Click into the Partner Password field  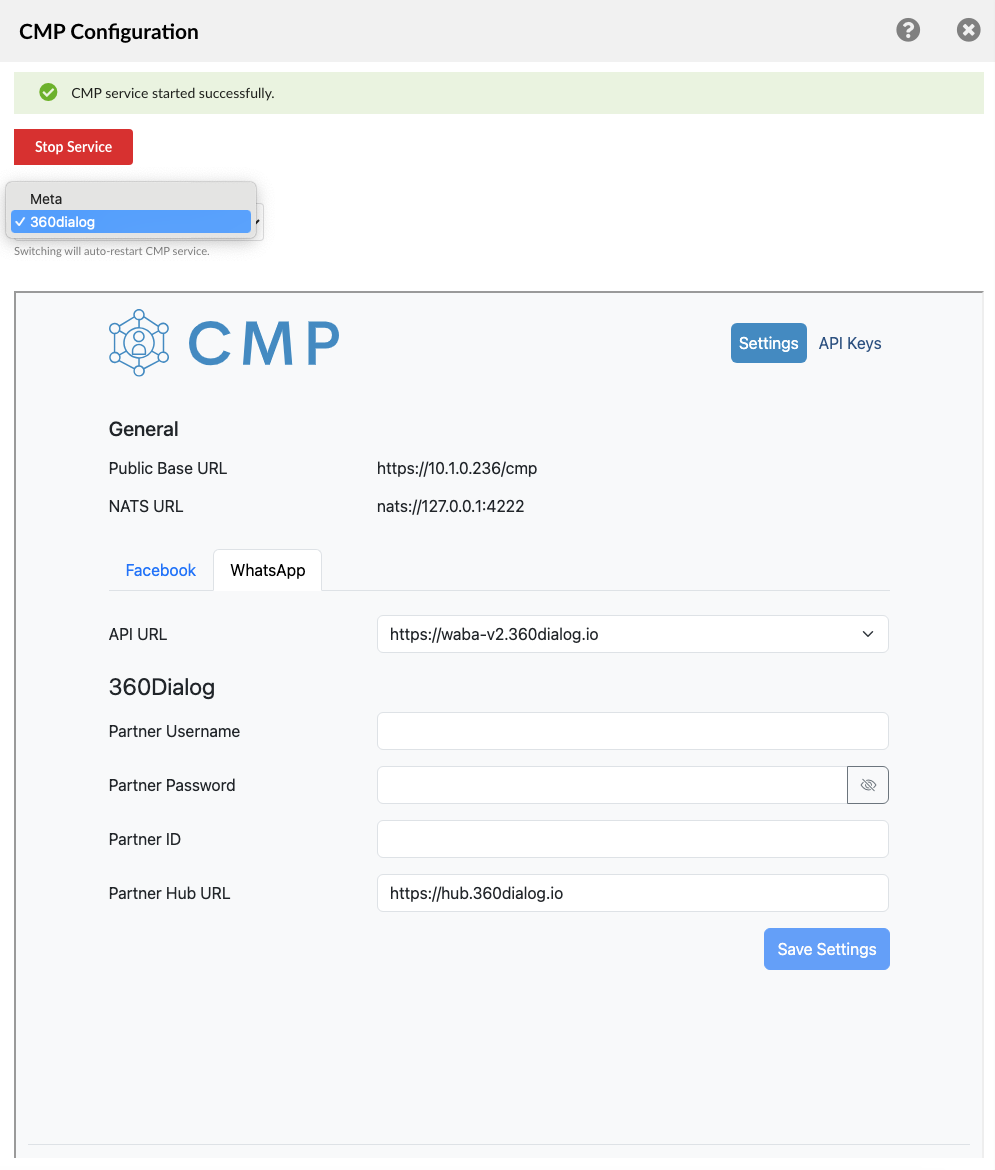(x=611, y=785)
